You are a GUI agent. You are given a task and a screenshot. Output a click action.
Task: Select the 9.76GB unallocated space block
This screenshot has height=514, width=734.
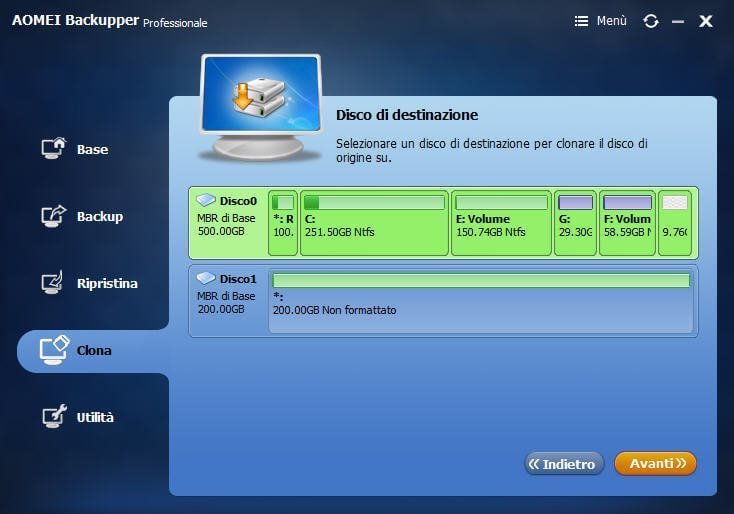click(675, 223)
